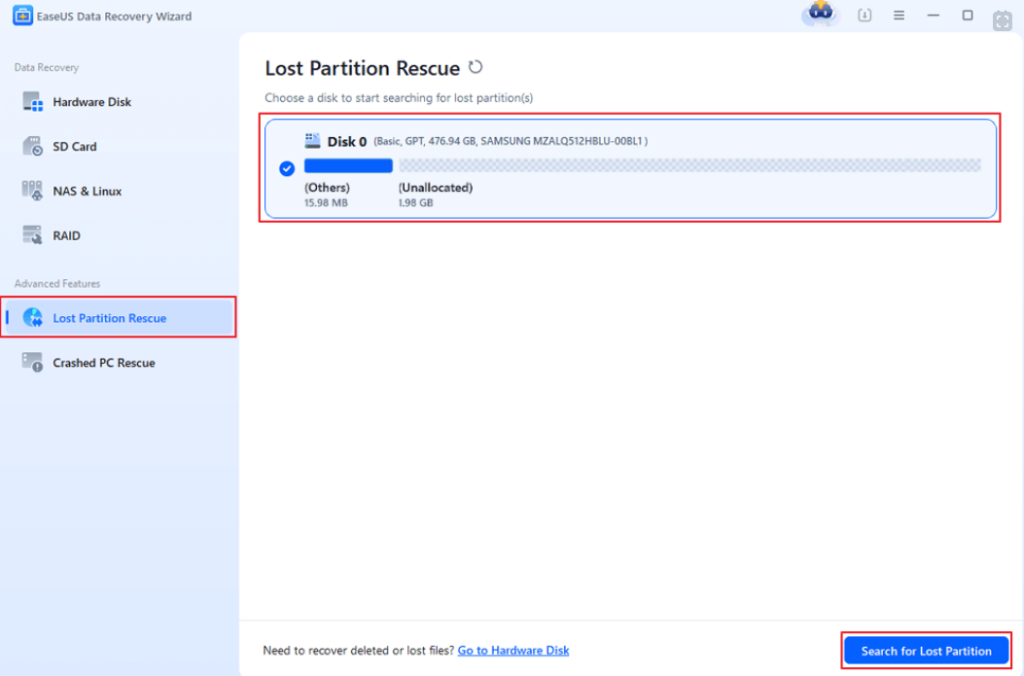Follow the Go to Hardware Disk link

click(513, 651)
